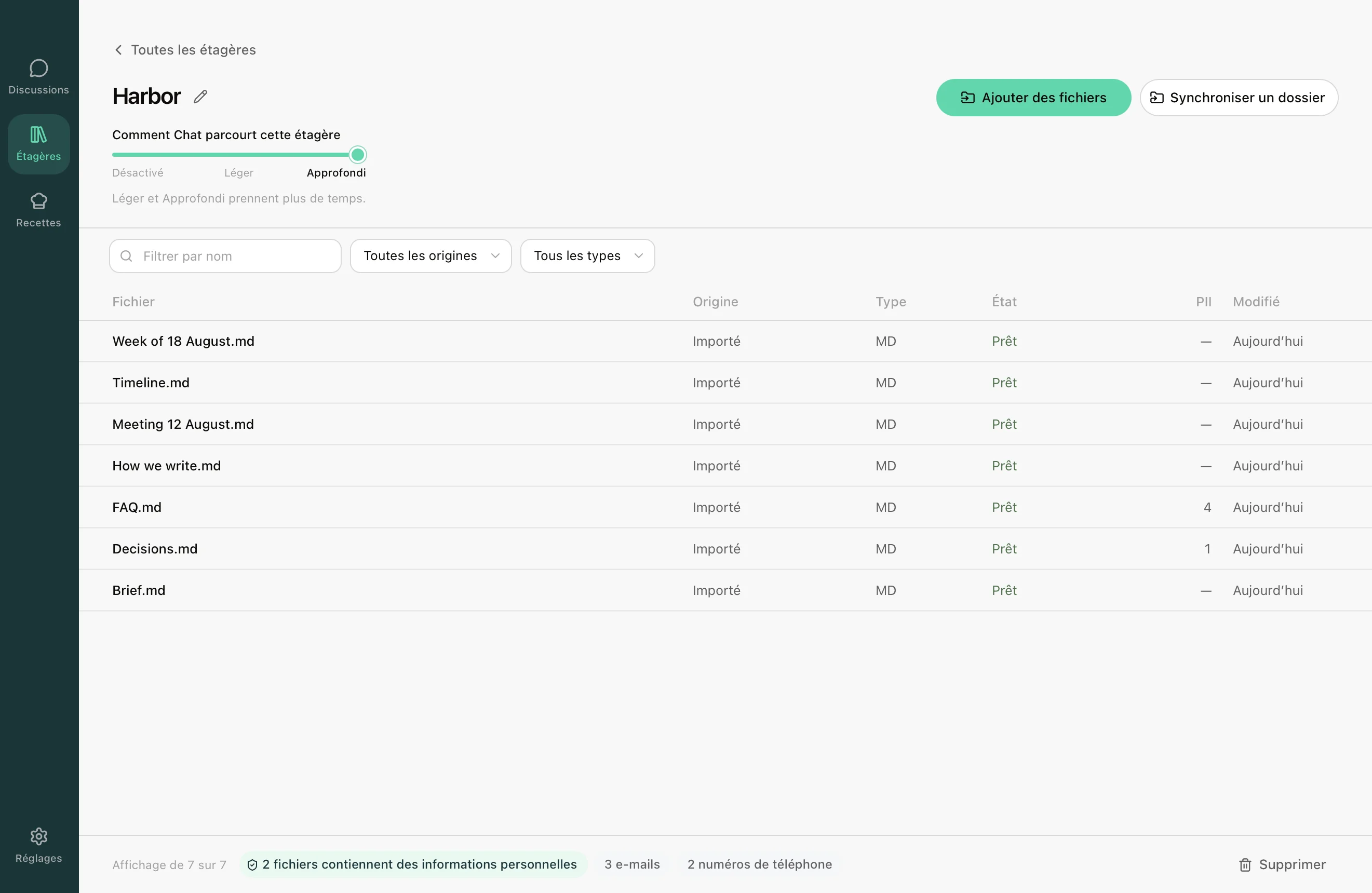Click the 2 numéros de téléphone label
Screen dimensions: 1372x893
[759, 864]
